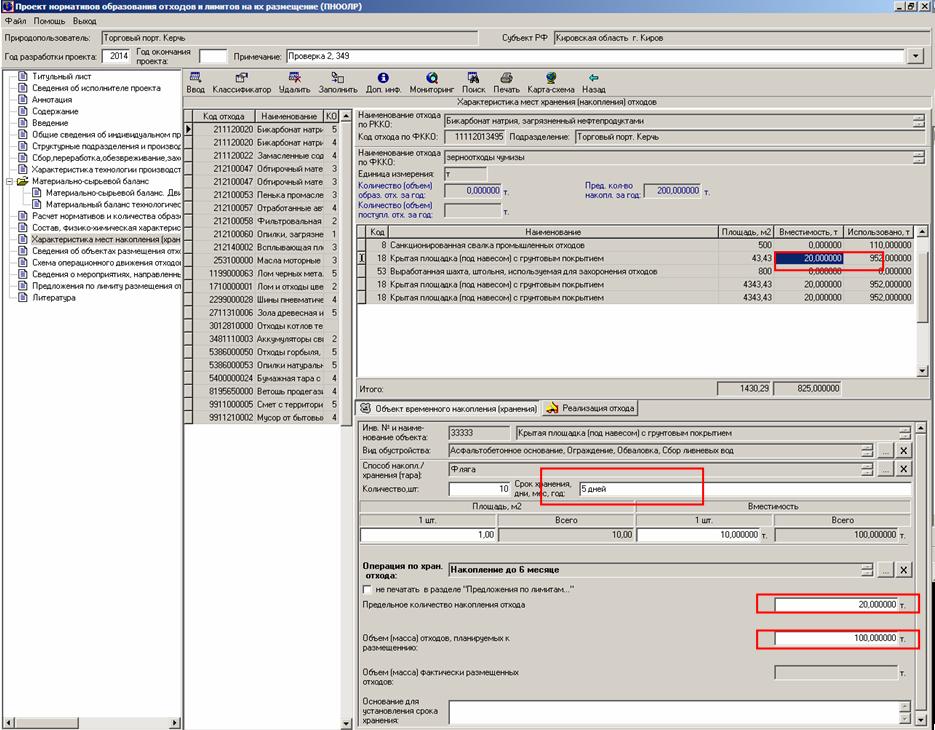Screen dimensions: 935x730
Task: Open the Файл menu
Action: [x=15, y=20]
